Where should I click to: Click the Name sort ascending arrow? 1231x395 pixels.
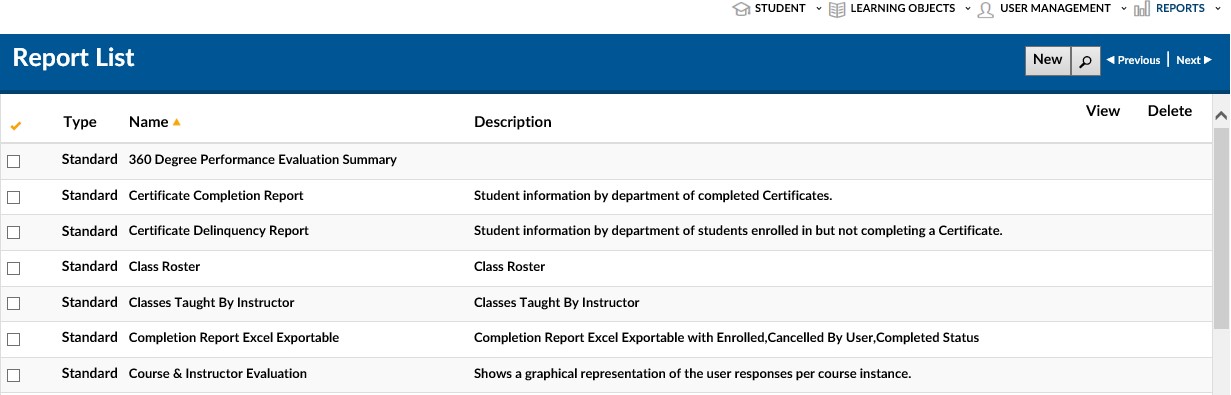[177, 122]
